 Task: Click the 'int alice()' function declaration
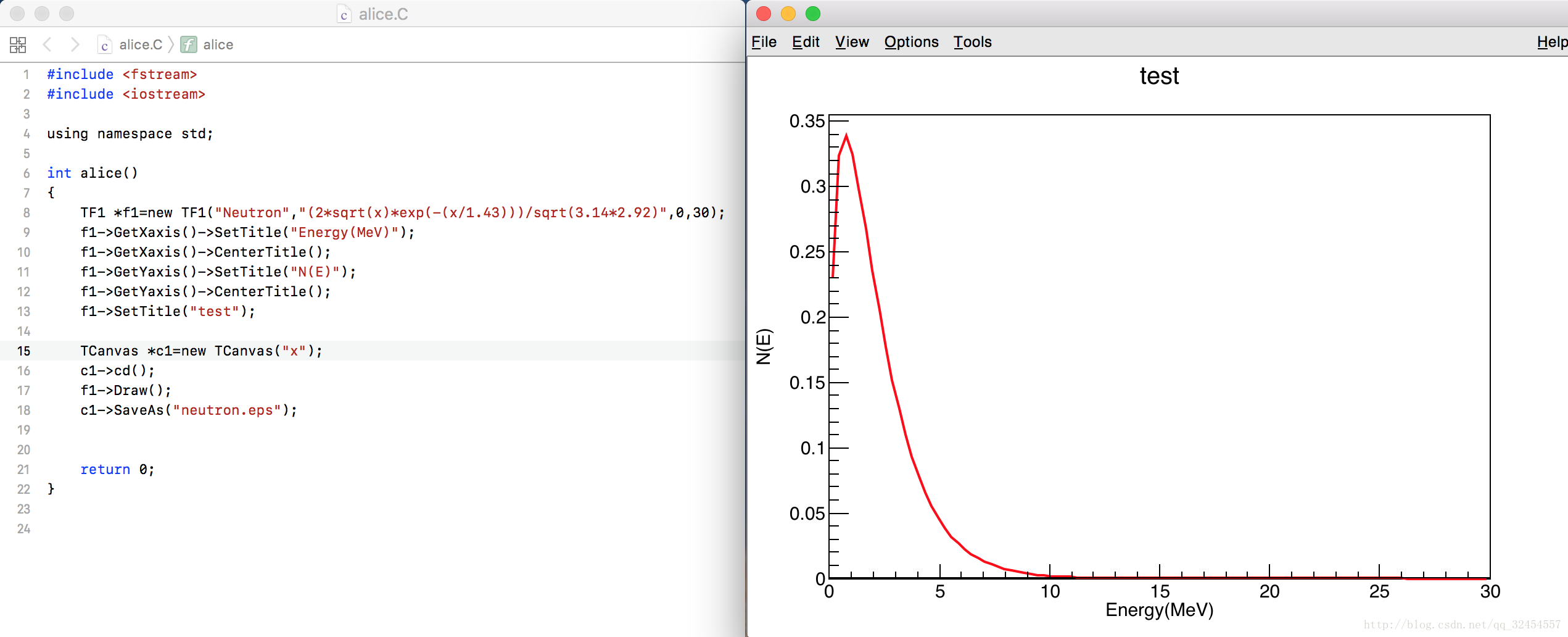tap(93, 173)
